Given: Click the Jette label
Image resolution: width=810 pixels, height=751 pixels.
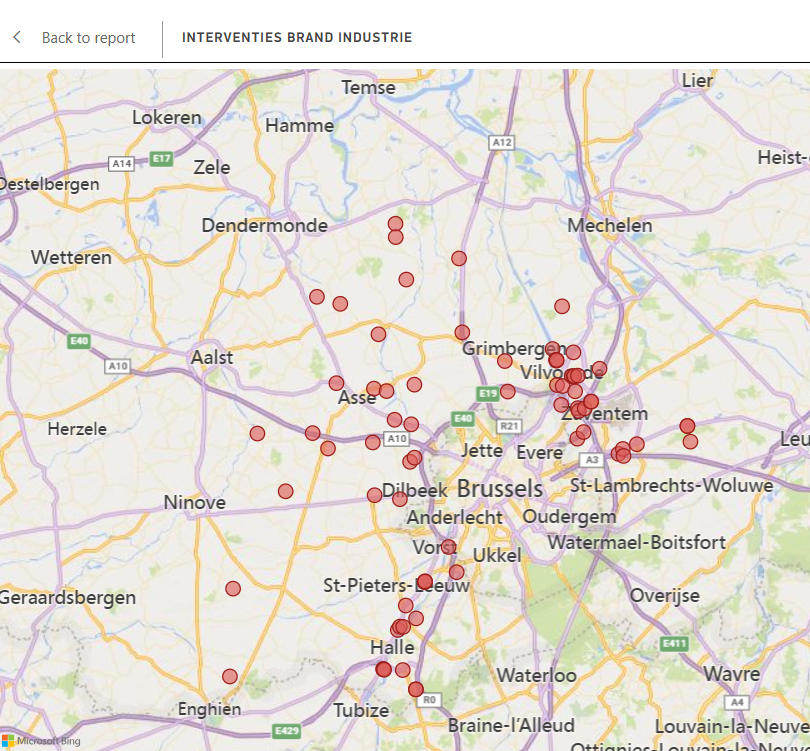Looking at the screenshot, I should click(482, 451).
